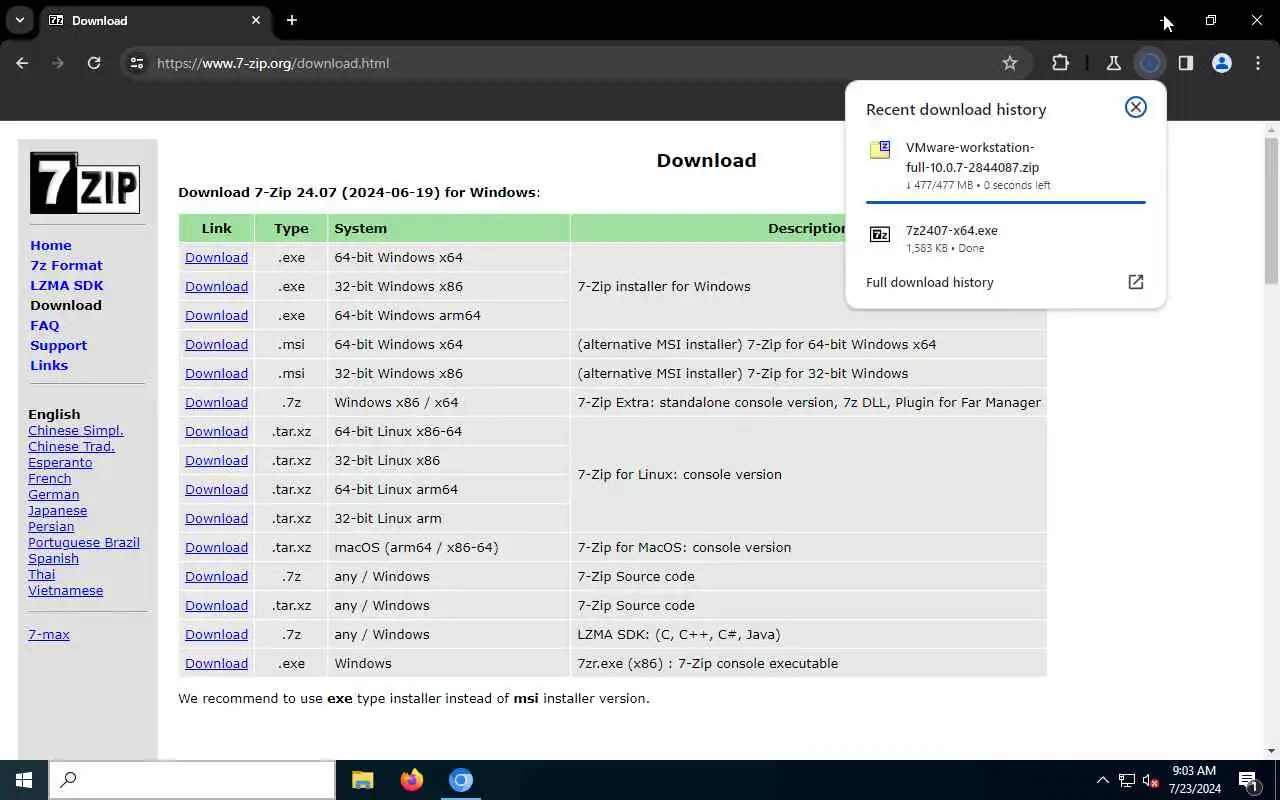
Task: Switch language to Spanish
Action: coord(53,558)
